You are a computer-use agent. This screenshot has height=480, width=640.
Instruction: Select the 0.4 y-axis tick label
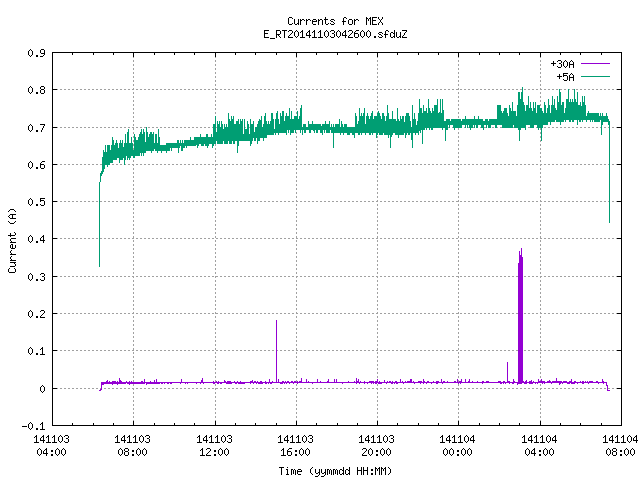point(36,239)
